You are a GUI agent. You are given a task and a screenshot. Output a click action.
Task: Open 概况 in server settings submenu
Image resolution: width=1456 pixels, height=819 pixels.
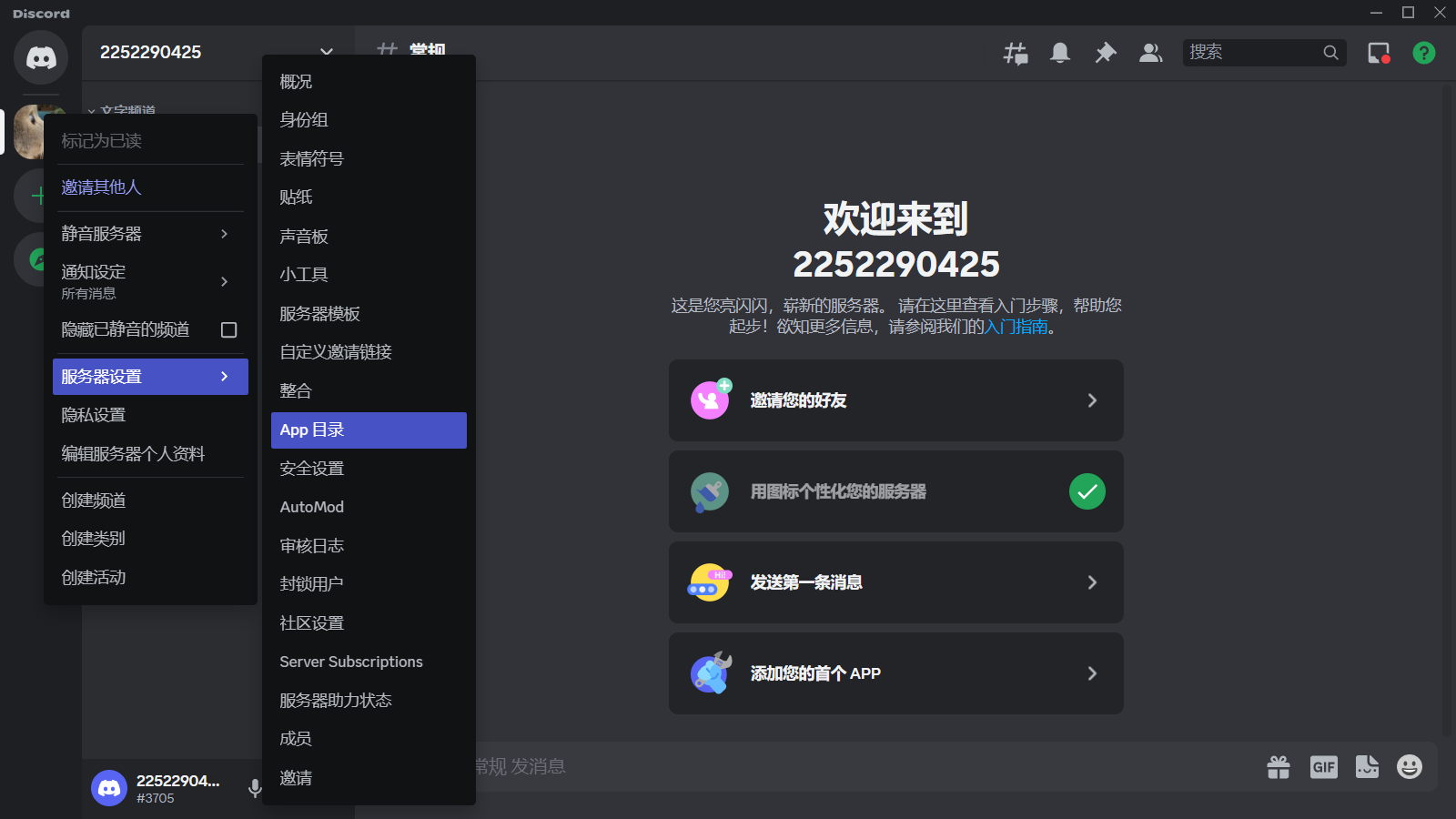pyautogui.click(x=369, y=82)
